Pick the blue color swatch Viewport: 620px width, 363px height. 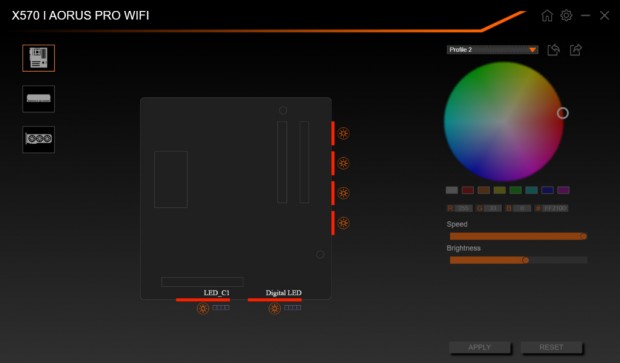click(x=547, y=190)
